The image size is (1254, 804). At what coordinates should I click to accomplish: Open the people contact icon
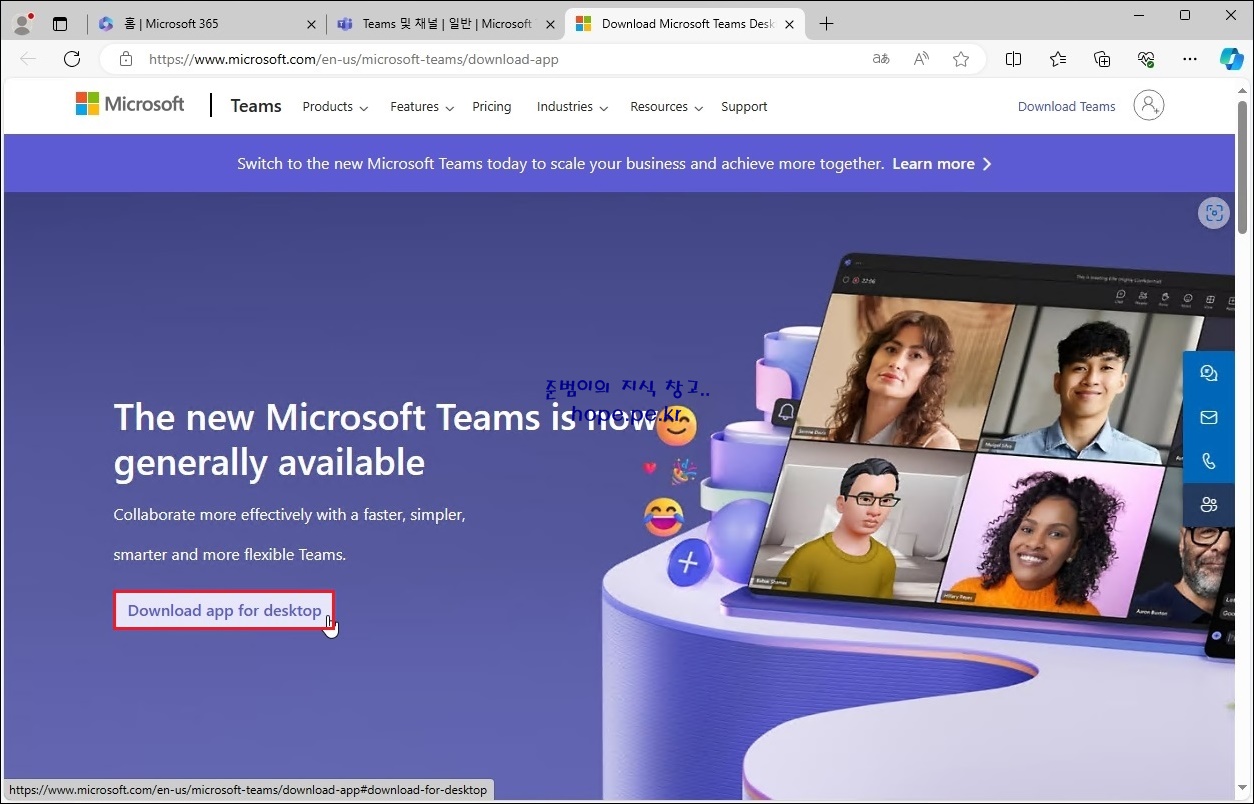pyautogui.click(x=1209, y=505)
